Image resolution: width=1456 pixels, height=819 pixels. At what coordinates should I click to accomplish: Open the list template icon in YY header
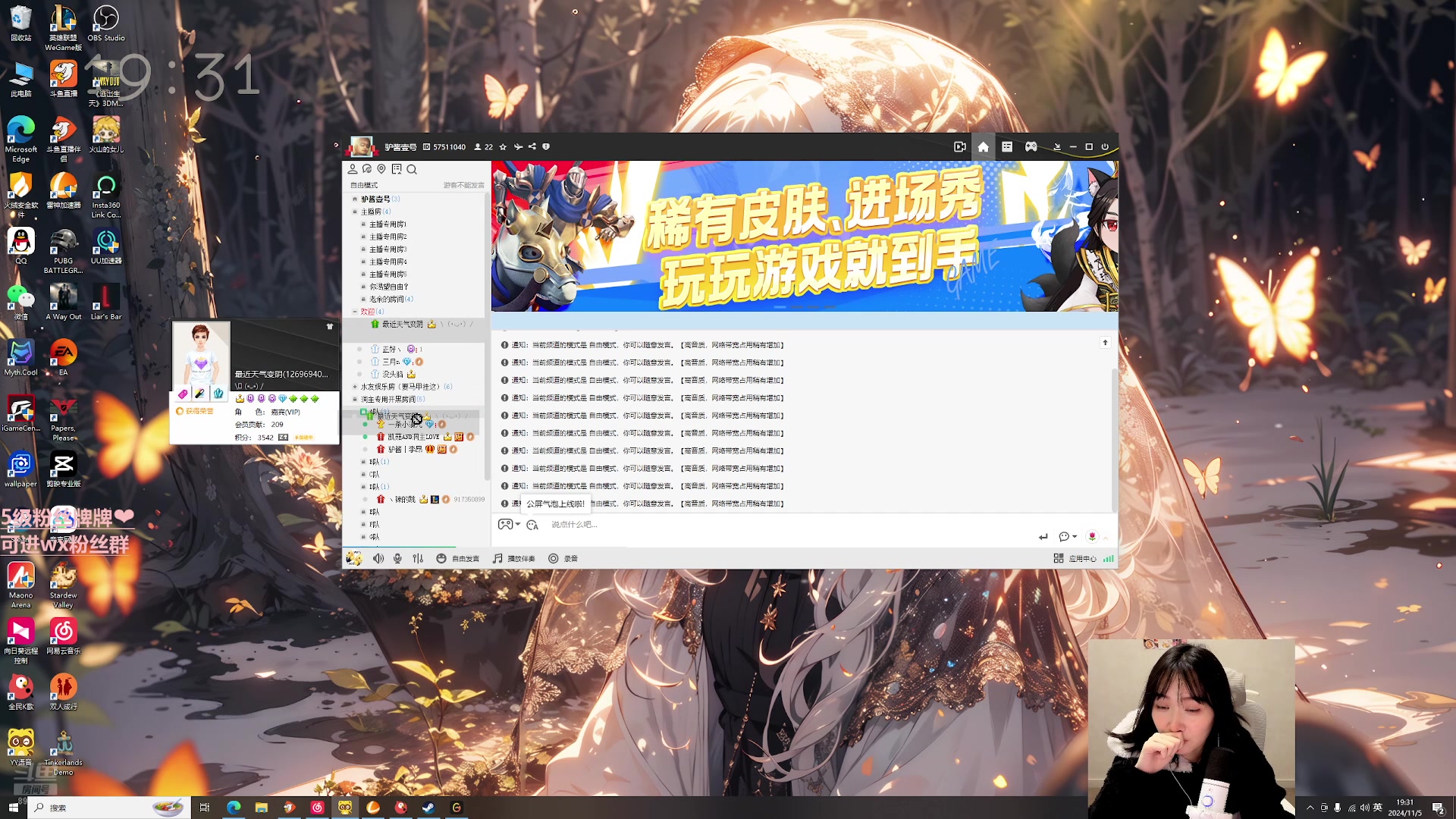(x=1007, y=147)
